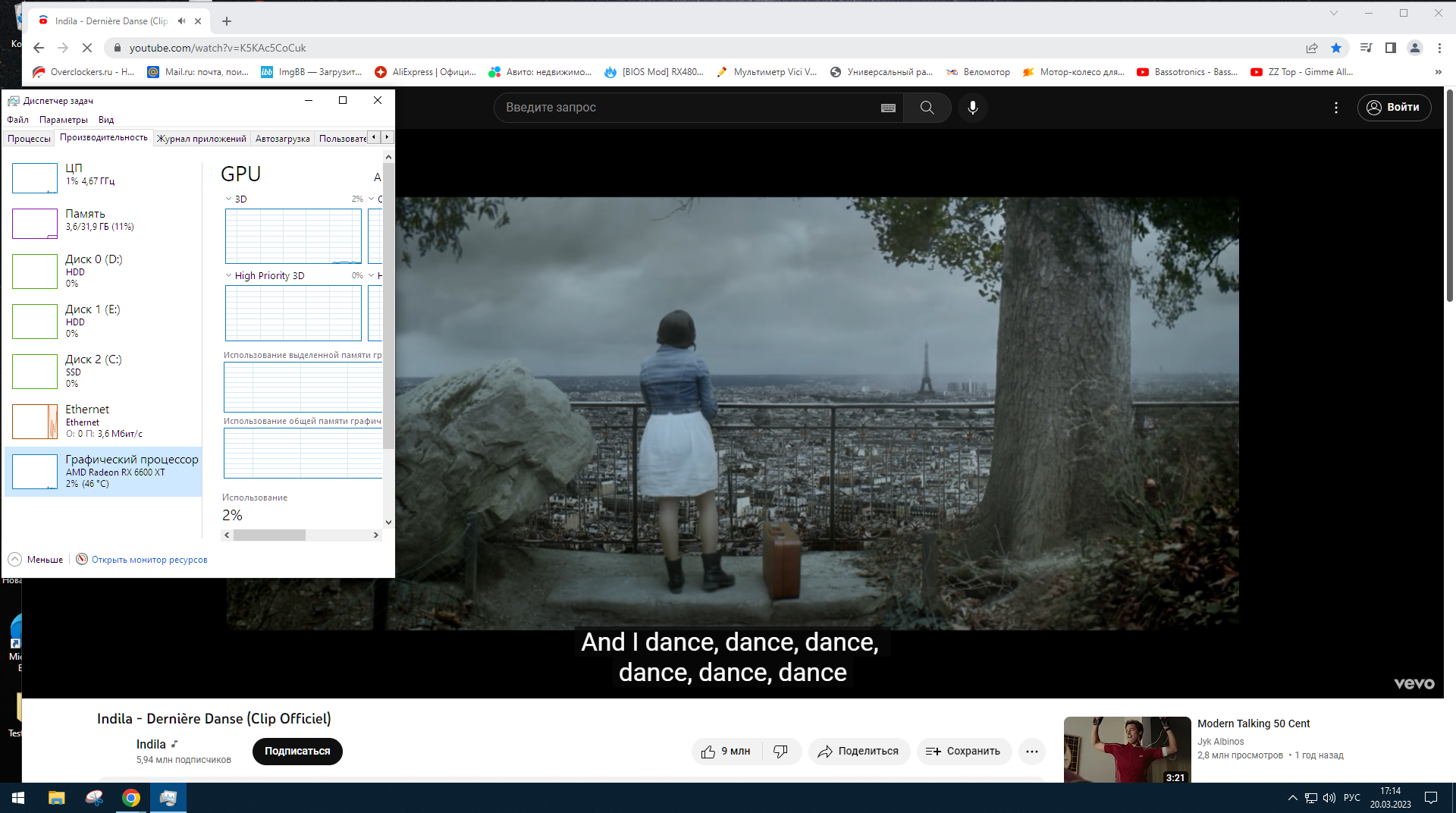Click Task Manager horizontal scrollbar thumb

coord(269,535)
